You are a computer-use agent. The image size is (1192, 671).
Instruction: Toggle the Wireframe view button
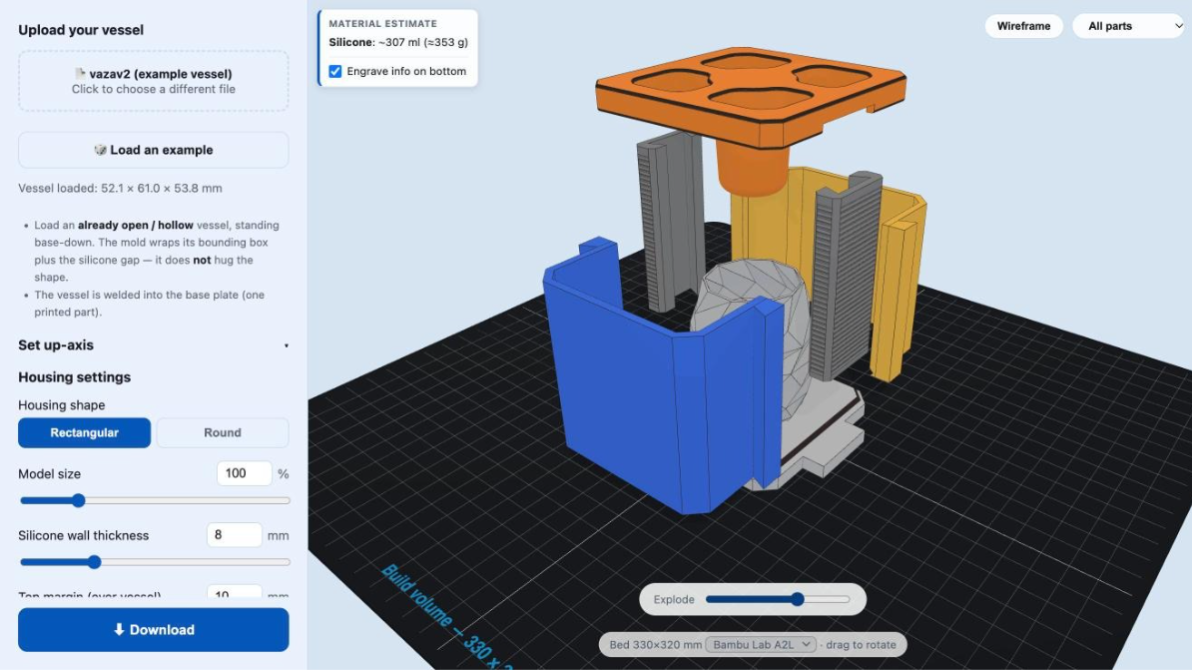click(1023, 26)
